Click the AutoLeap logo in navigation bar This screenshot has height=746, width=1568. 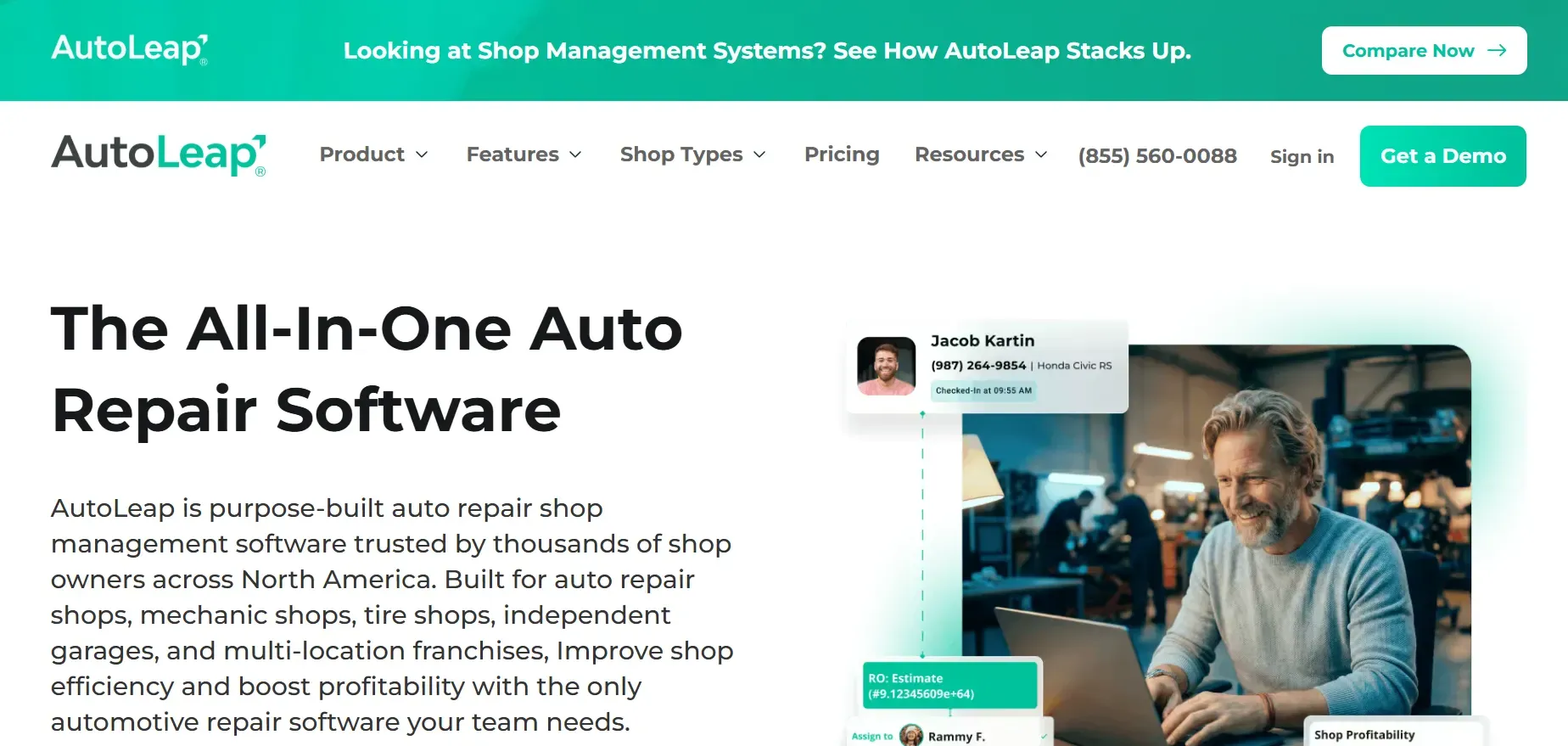click(159, 155)
